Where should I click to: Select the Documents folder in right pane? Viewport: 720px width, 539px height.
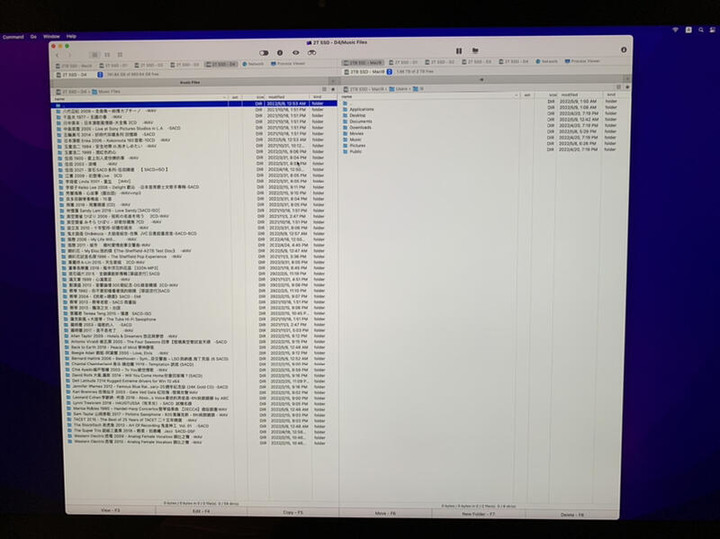tap(360, 121)
